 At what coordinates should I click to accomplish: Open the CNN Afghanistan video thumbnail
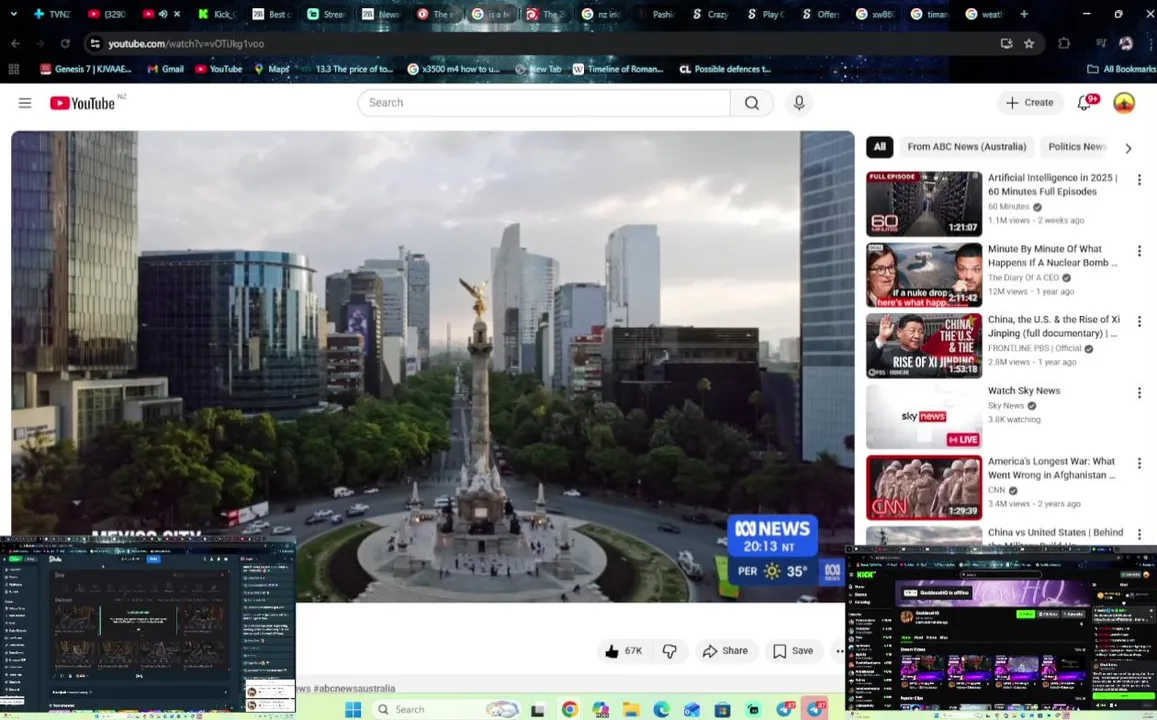click(924, 488)
